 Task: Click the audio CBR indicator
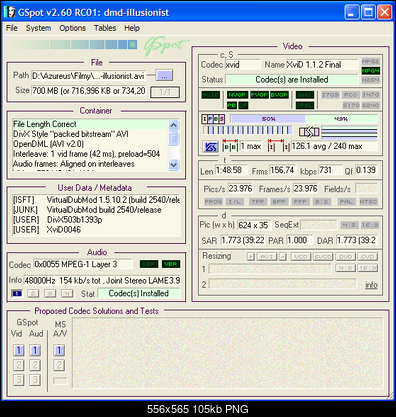[149, 264]
